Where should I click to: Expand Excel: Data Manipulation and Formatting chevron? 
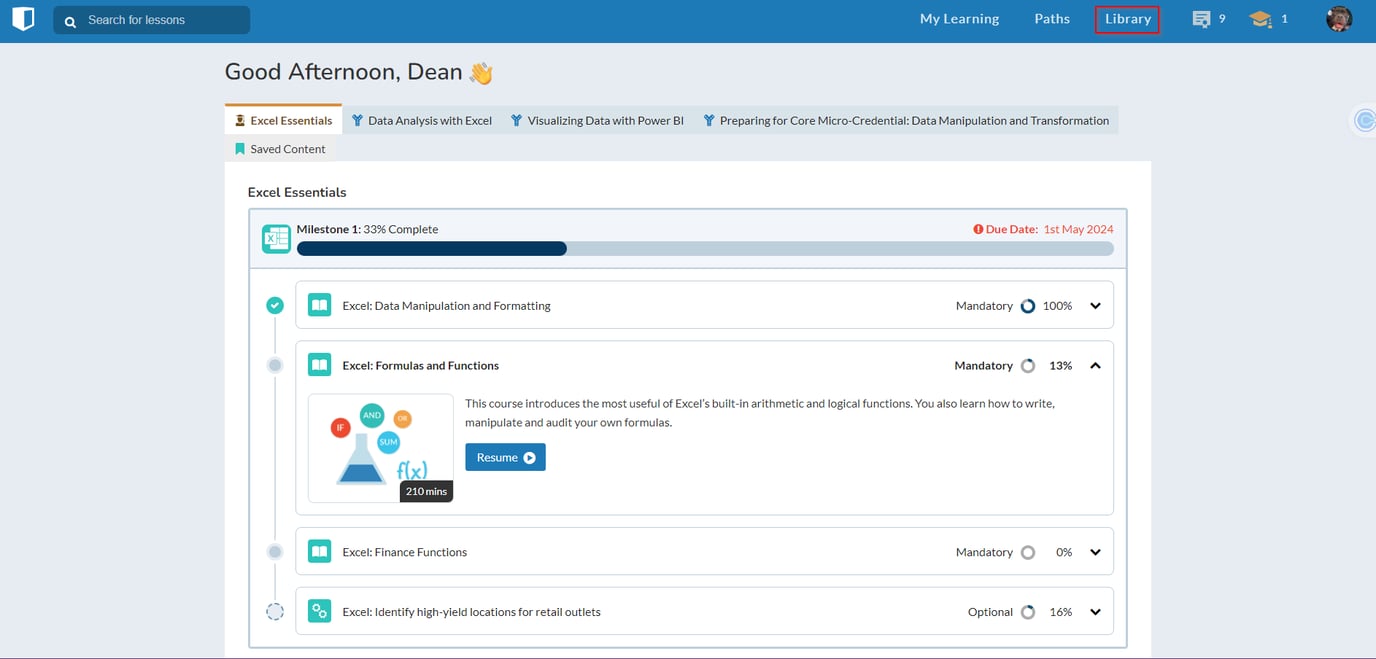pos(1095,306)
